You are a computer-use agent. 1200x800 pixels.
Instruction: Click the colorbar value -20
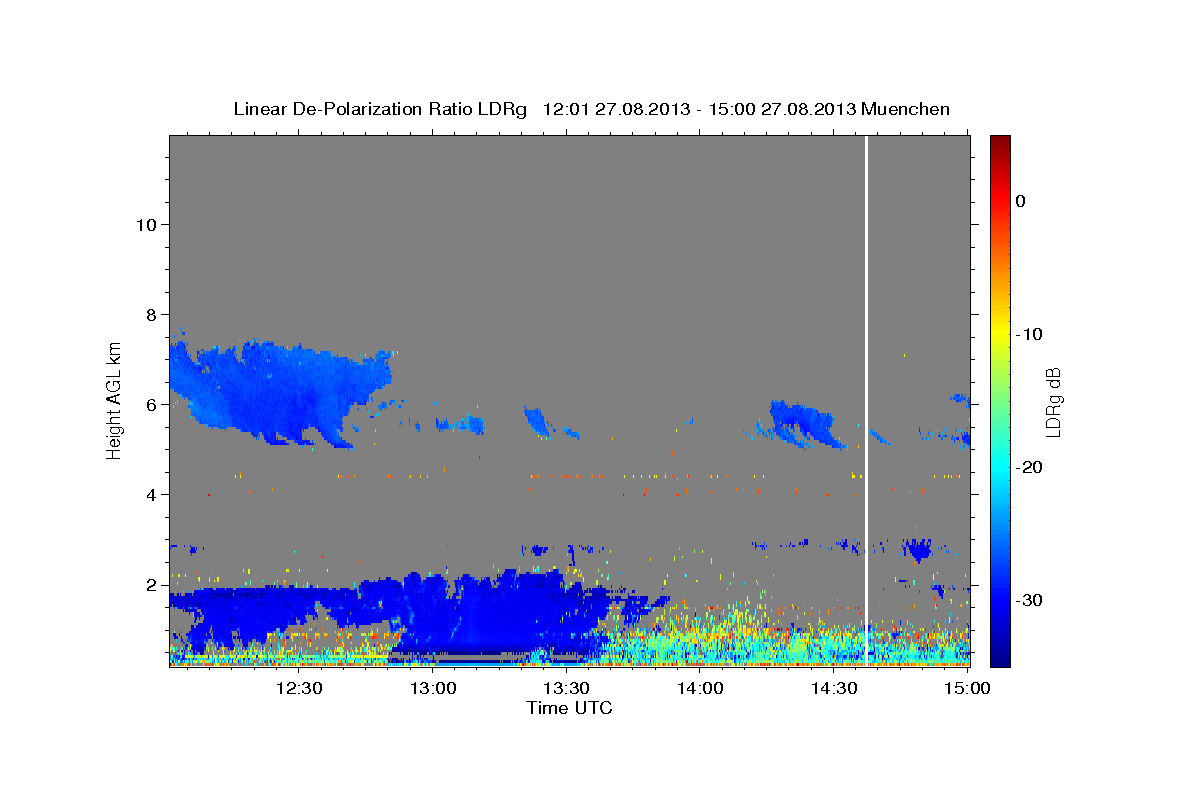pos(1029,467)
